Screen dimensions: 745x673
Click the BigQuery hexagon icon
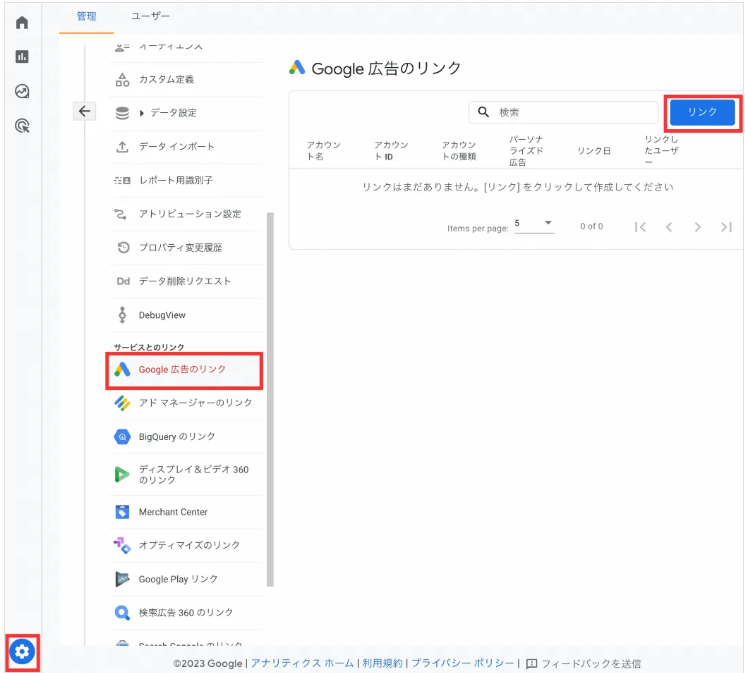(x=122, y=436)
